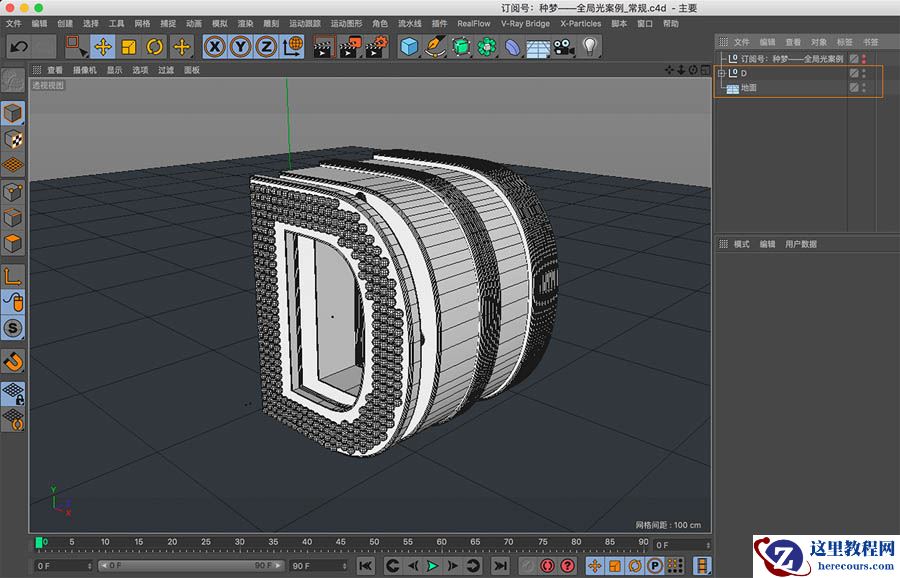900x578 pixels.
Task: Toggle the X-axis lock
Action: pos(216,45)
